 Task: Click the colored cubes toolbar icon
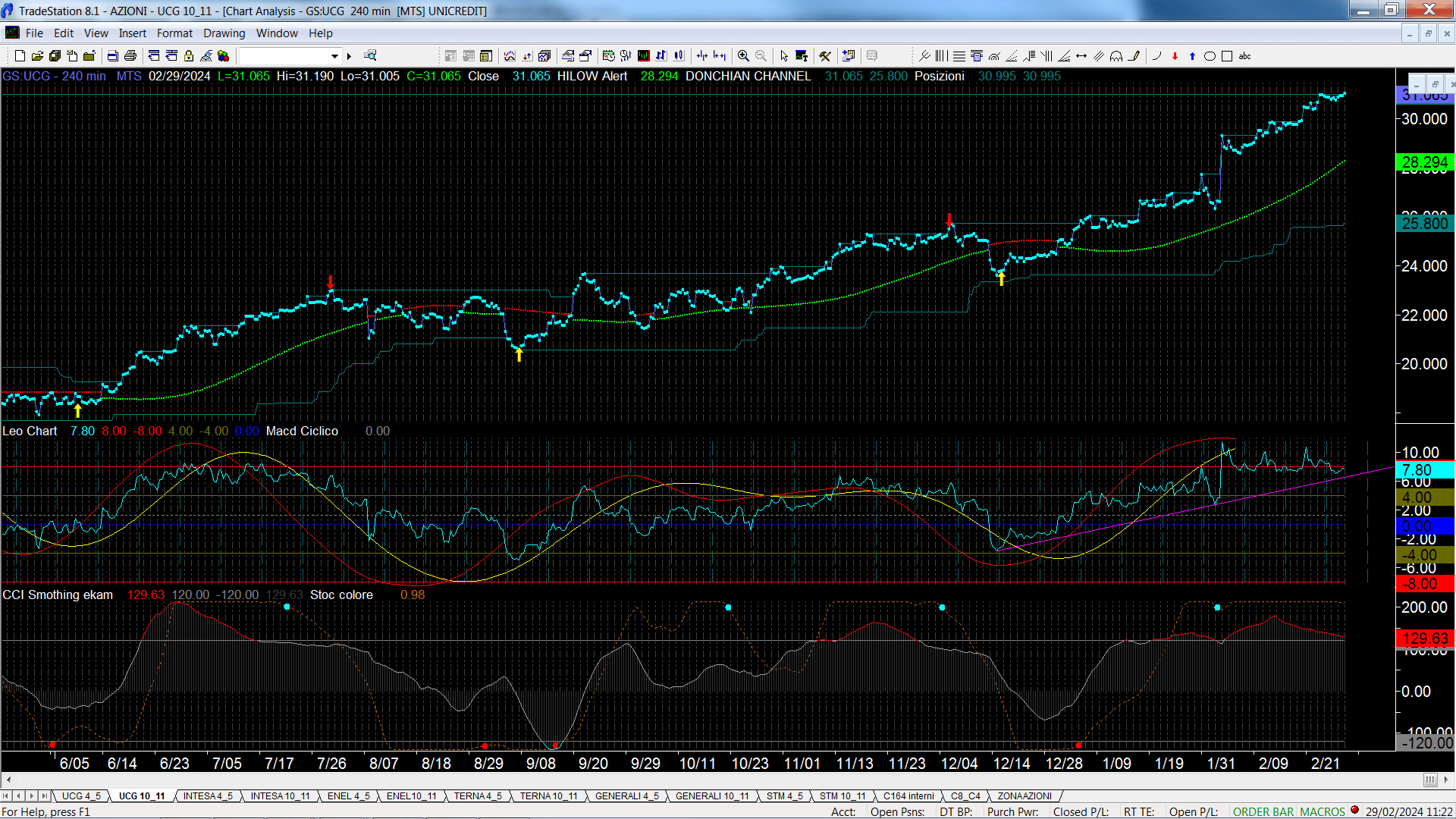223,56
